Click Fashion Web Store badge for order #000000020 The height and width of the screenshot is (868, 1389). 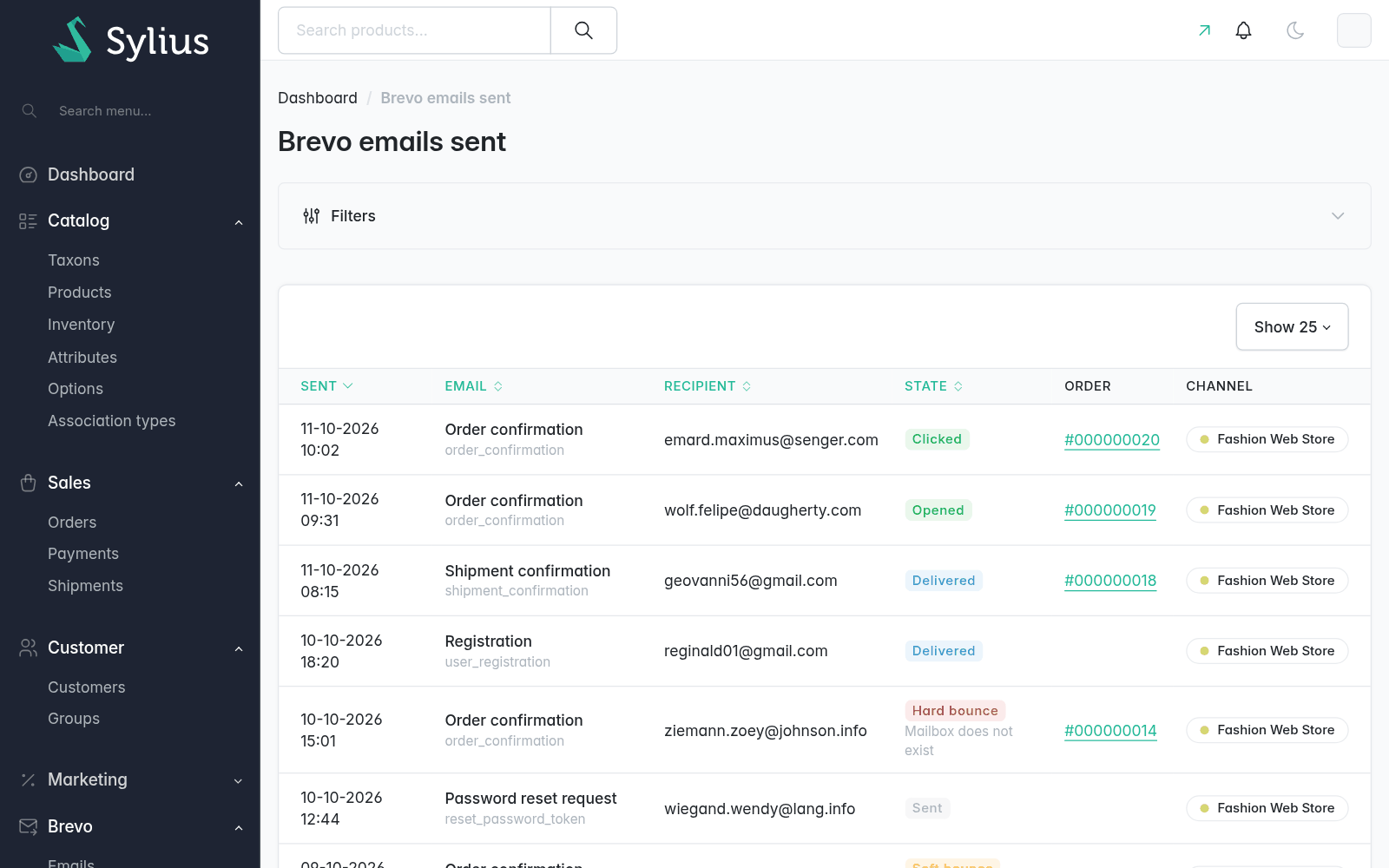click(1267, 439)
